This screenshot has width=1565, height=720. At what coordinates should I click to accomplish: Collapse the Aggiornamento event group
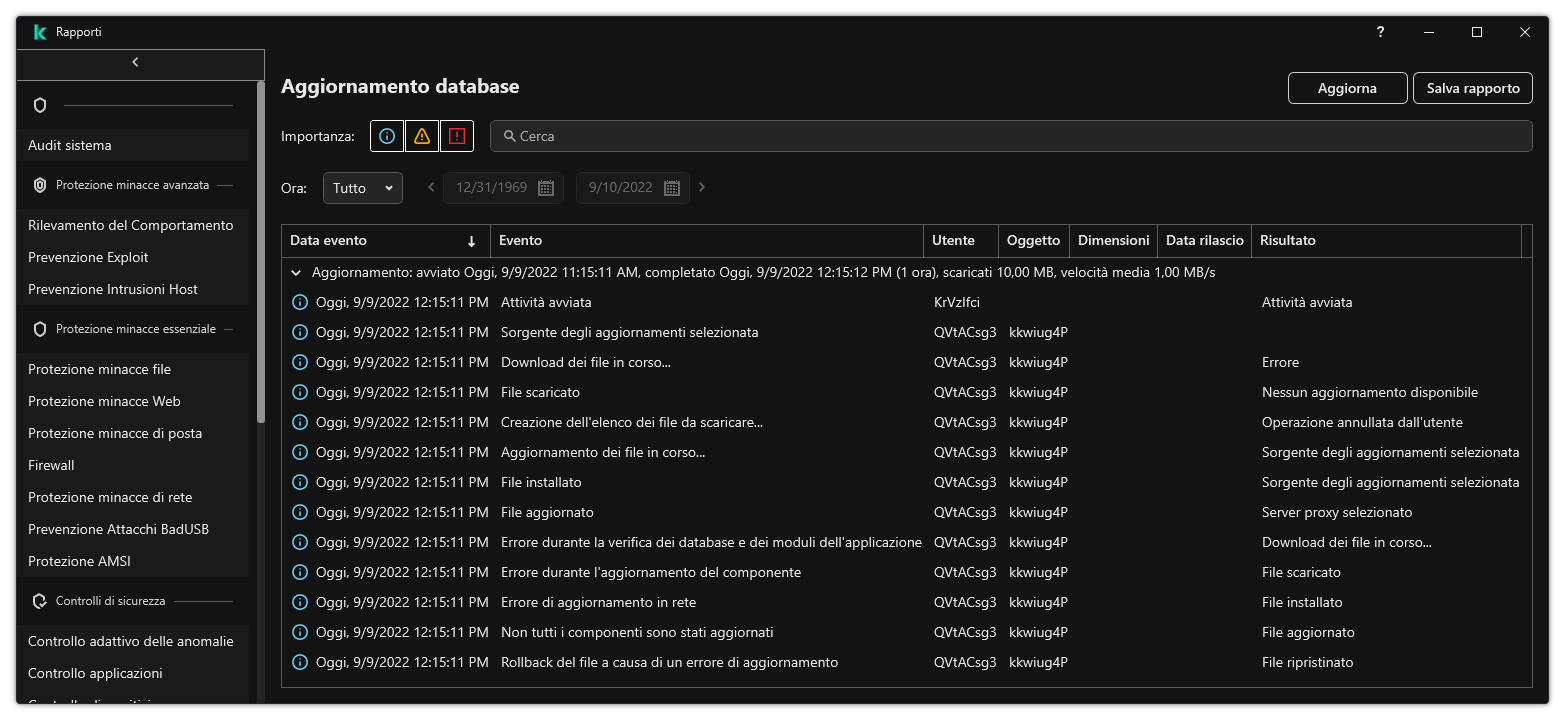pos(296,272)
